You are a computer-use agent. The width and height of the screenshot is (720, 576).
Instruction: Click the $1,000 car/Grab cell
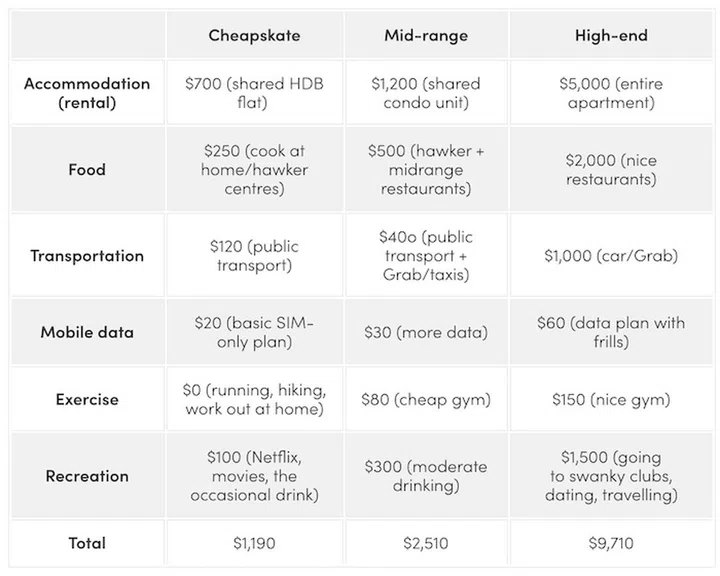point(611,255)
